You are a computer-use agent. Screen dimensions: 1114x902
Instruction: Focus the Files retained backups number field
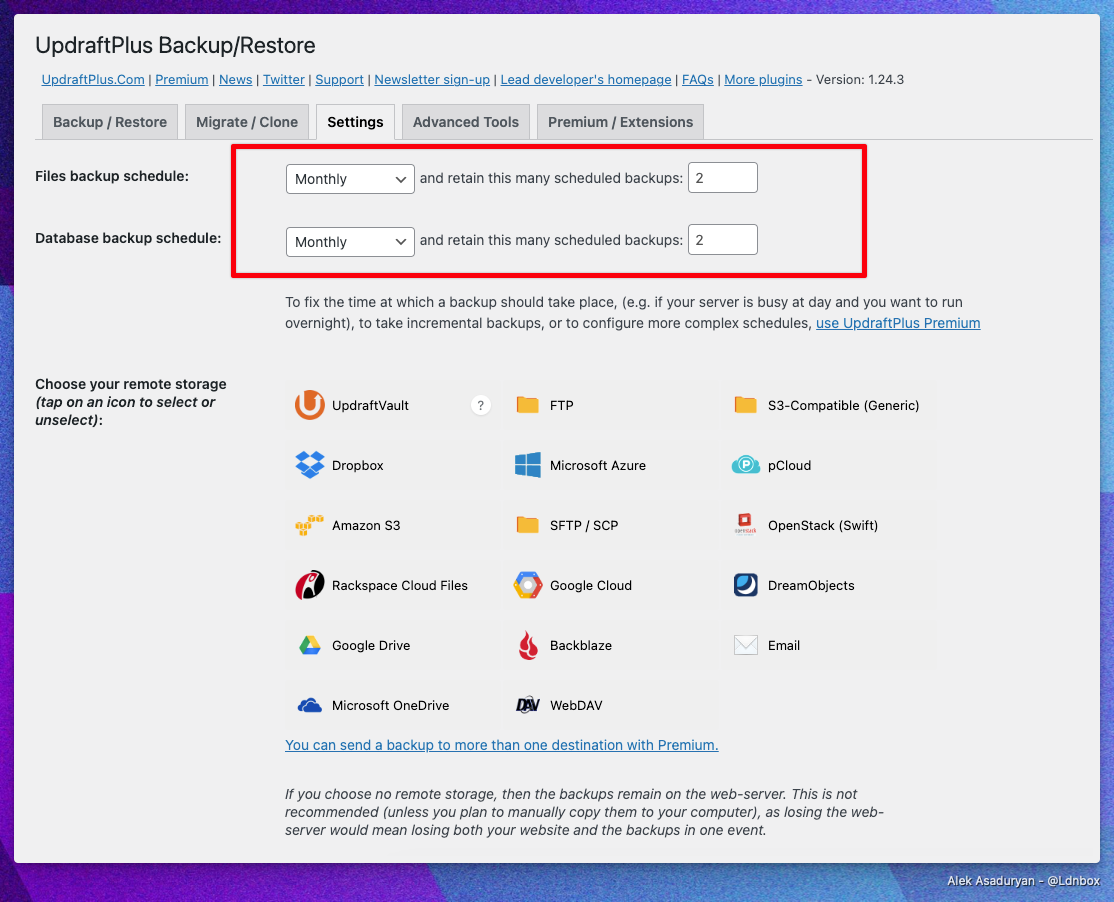click(723, 178)
